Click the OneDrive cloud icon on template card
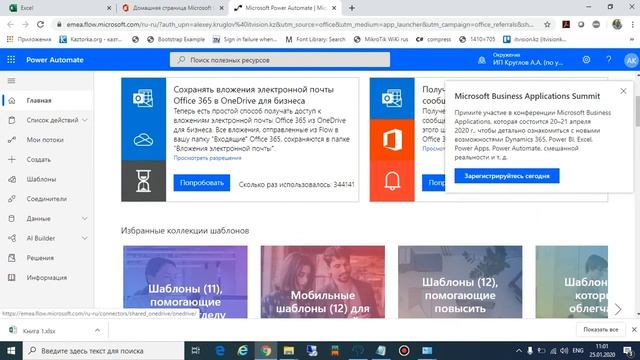The image size is (640, 360). pos(143,140)
